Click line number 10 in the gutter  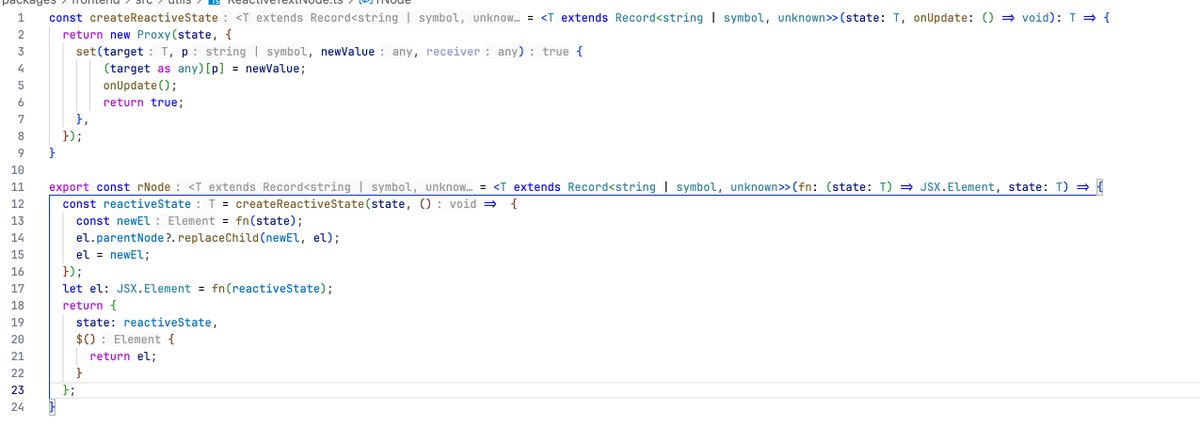tap(18, 170)
